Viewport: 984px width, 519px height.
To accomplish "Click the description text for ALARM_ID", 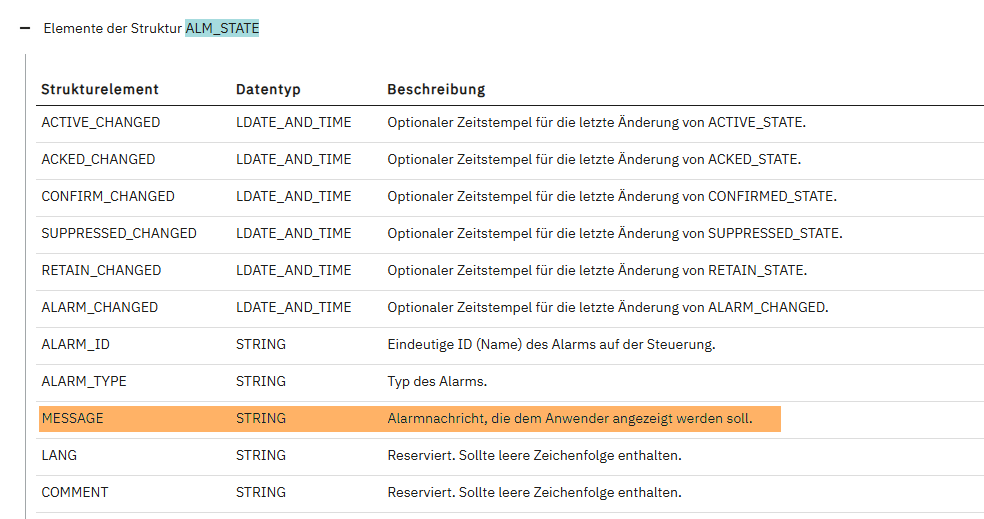I will coord(551,344).
